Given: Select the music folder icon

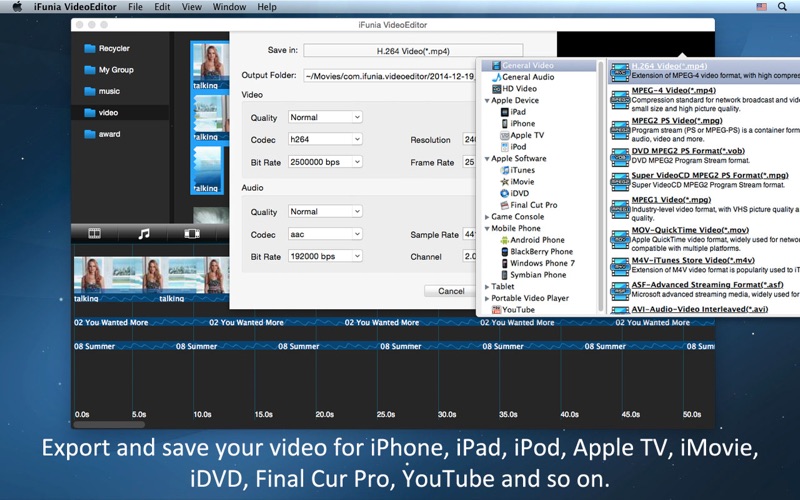Looking at the screenshot, I should pos(90,91).
